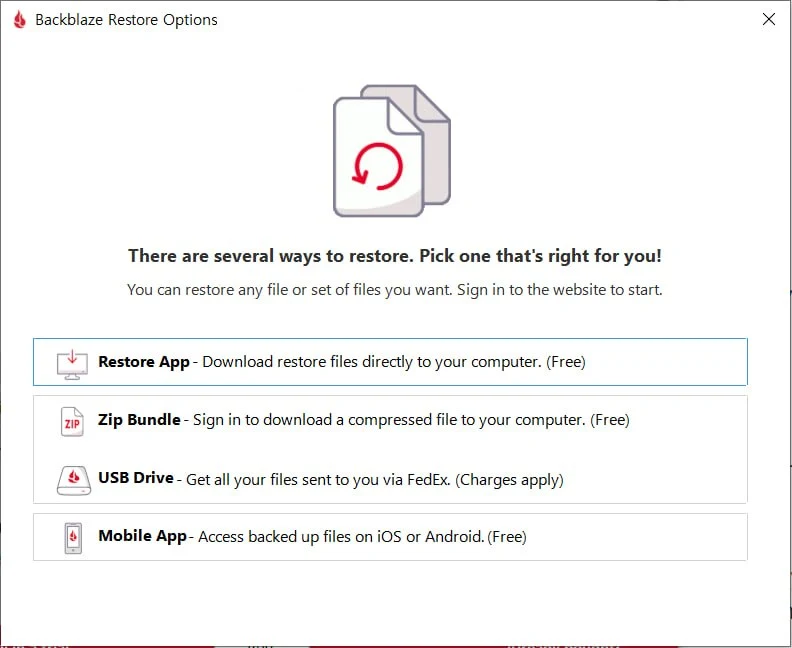Click "Access backed up files on iOS or Android" text
The width and height of the screenshot is (792, 648).
point(341,537)
